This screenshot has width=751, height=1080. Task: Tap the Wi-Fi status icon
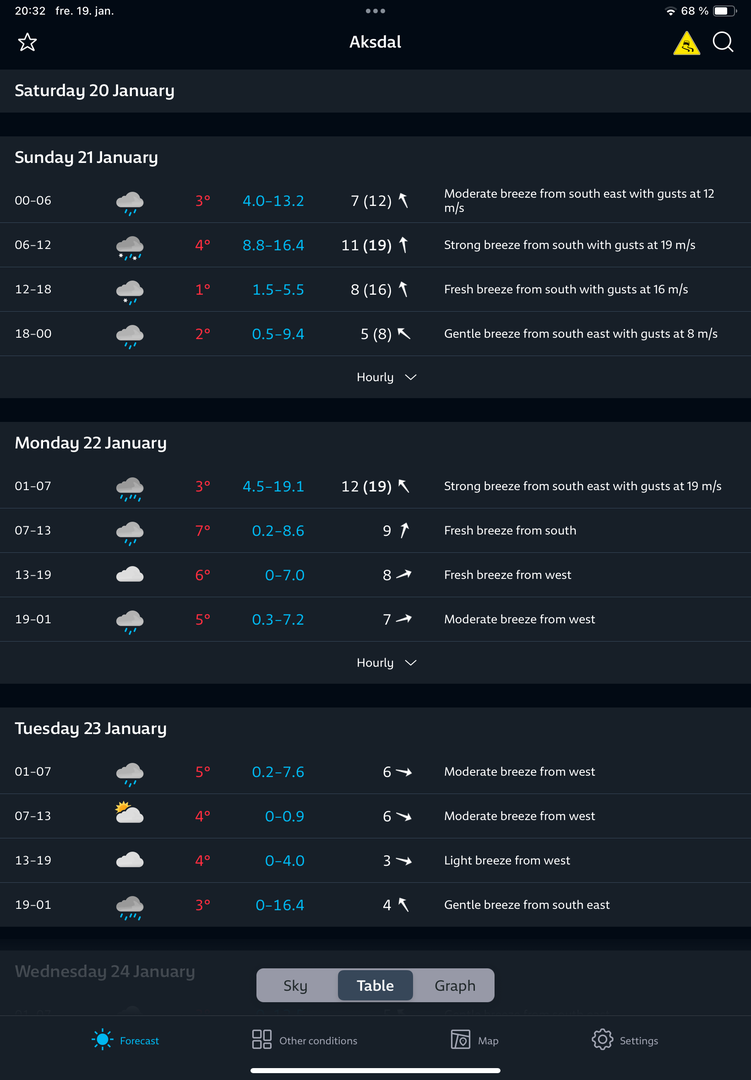pyautogui.click(x=670, y=11)
